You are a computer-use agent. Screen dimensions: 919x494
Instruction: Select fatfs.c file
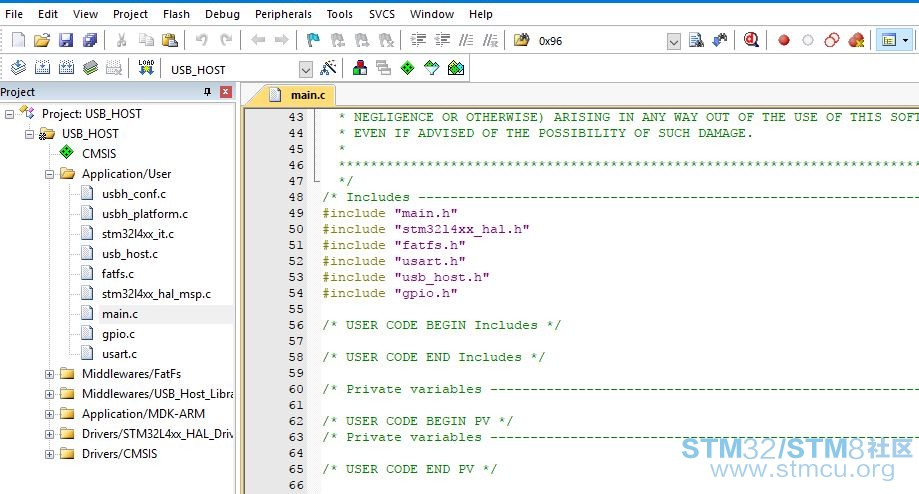click(x=118, y=274)
